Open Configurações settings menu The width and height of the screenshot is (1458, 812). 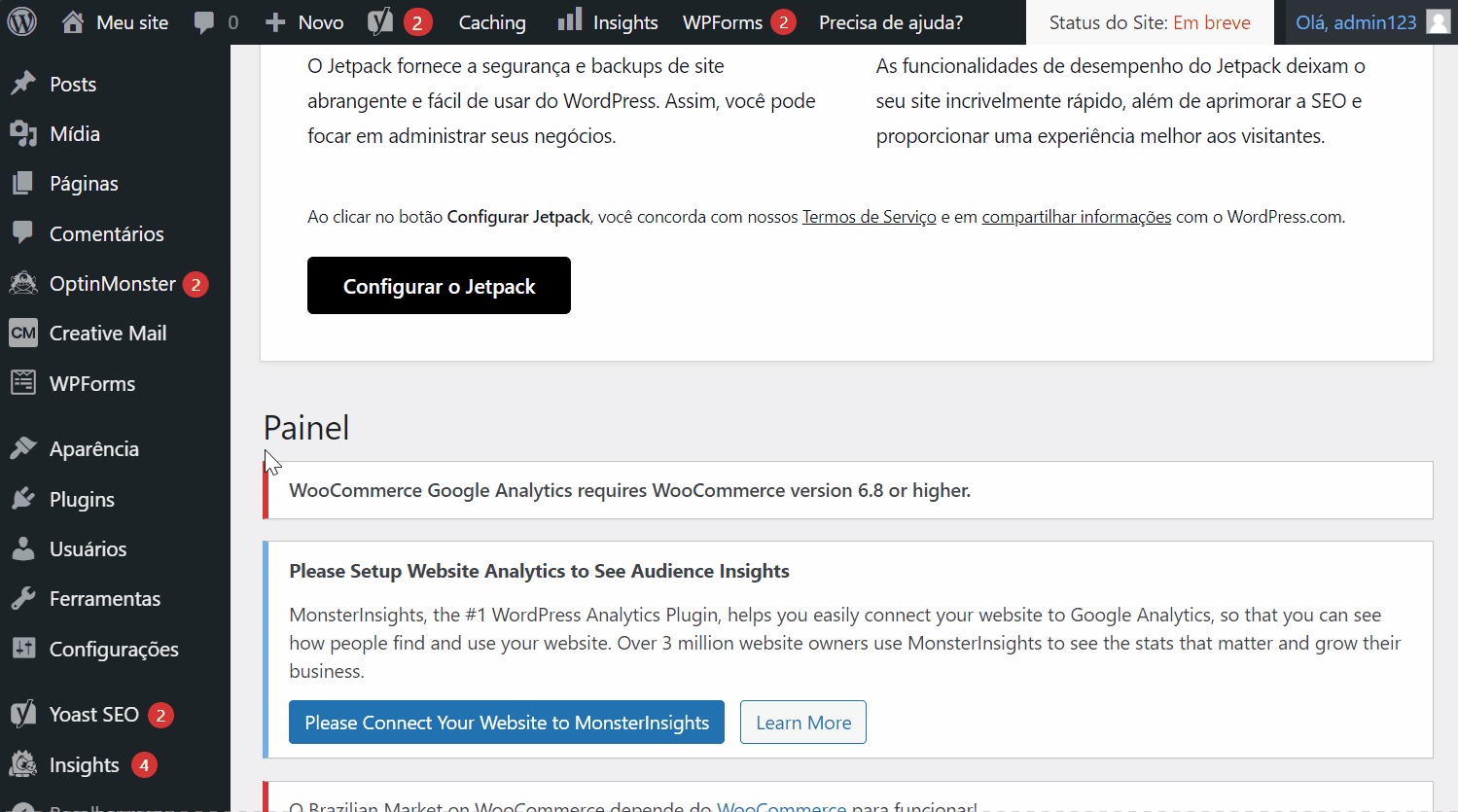coord(115,649)
